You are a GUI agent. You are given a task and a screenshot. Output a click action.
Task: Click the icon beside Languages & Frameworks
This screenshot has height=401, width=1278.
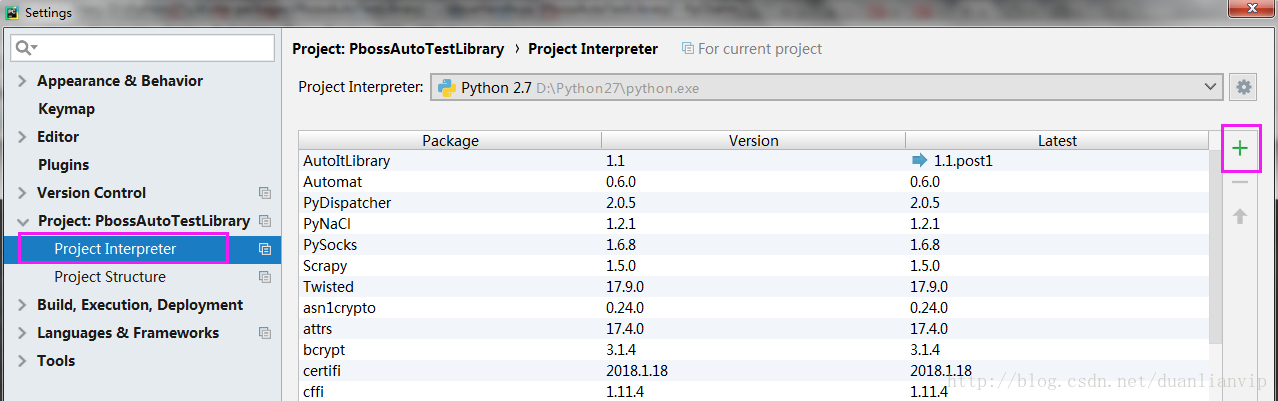point(265,333)
